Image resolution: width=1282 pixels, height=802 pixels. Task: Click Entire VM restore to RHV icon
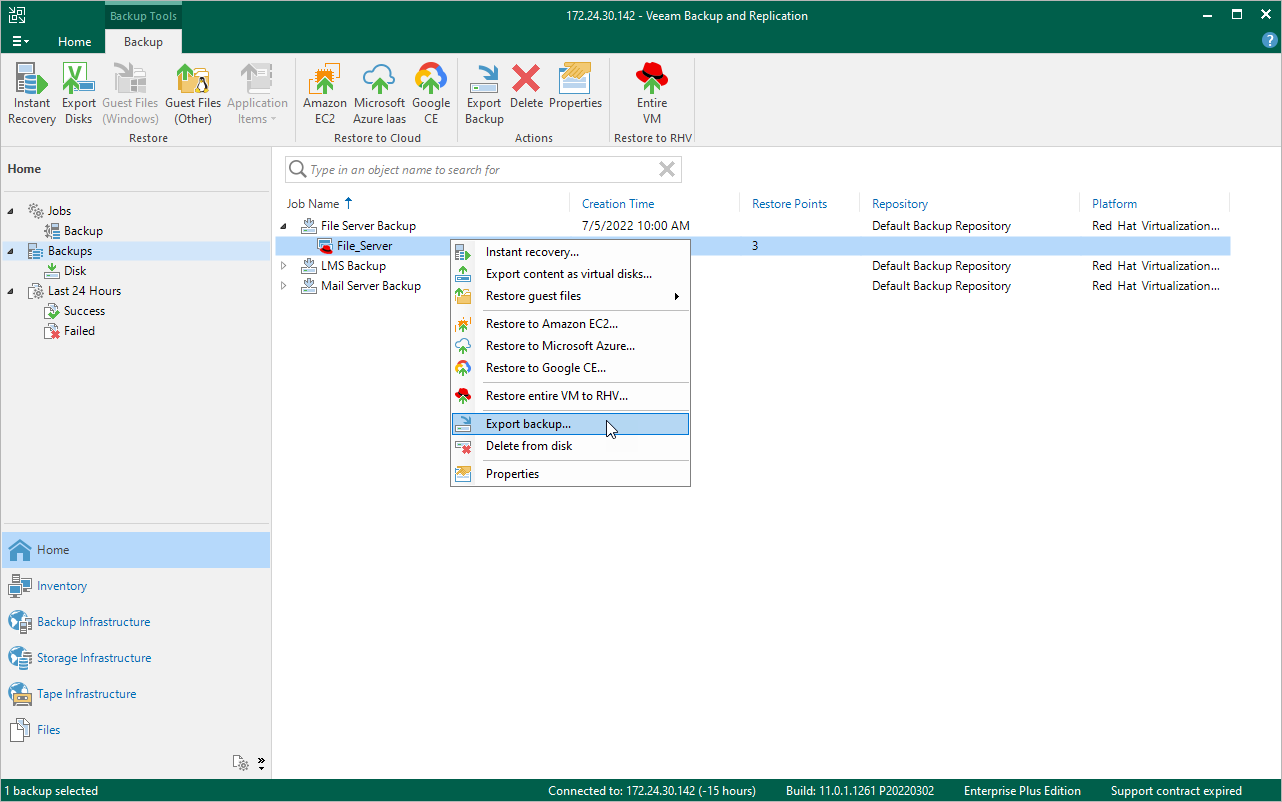[652, 94]
